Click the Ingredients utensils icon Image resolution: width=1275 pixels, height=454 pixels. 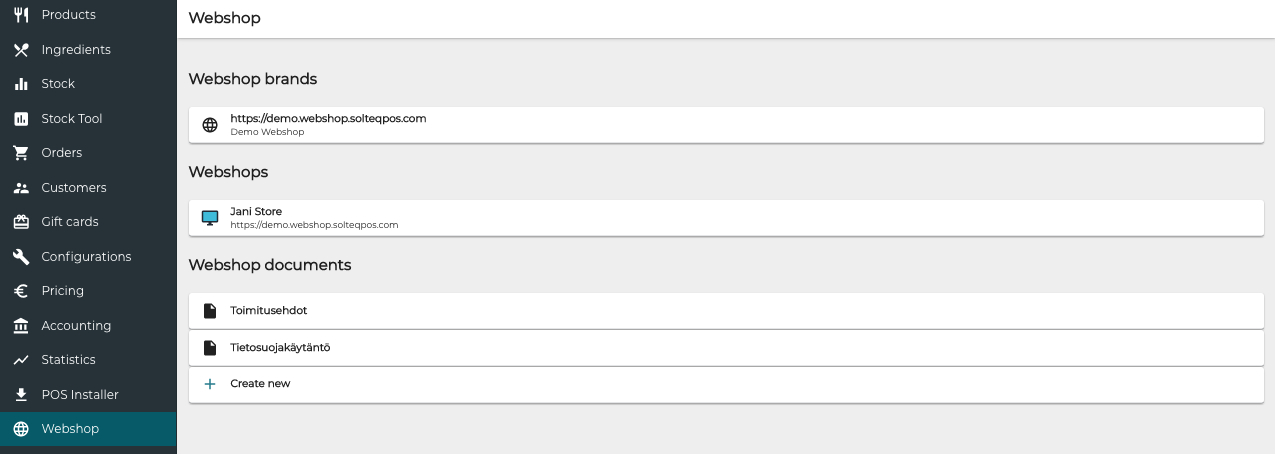tap(21, 50)
